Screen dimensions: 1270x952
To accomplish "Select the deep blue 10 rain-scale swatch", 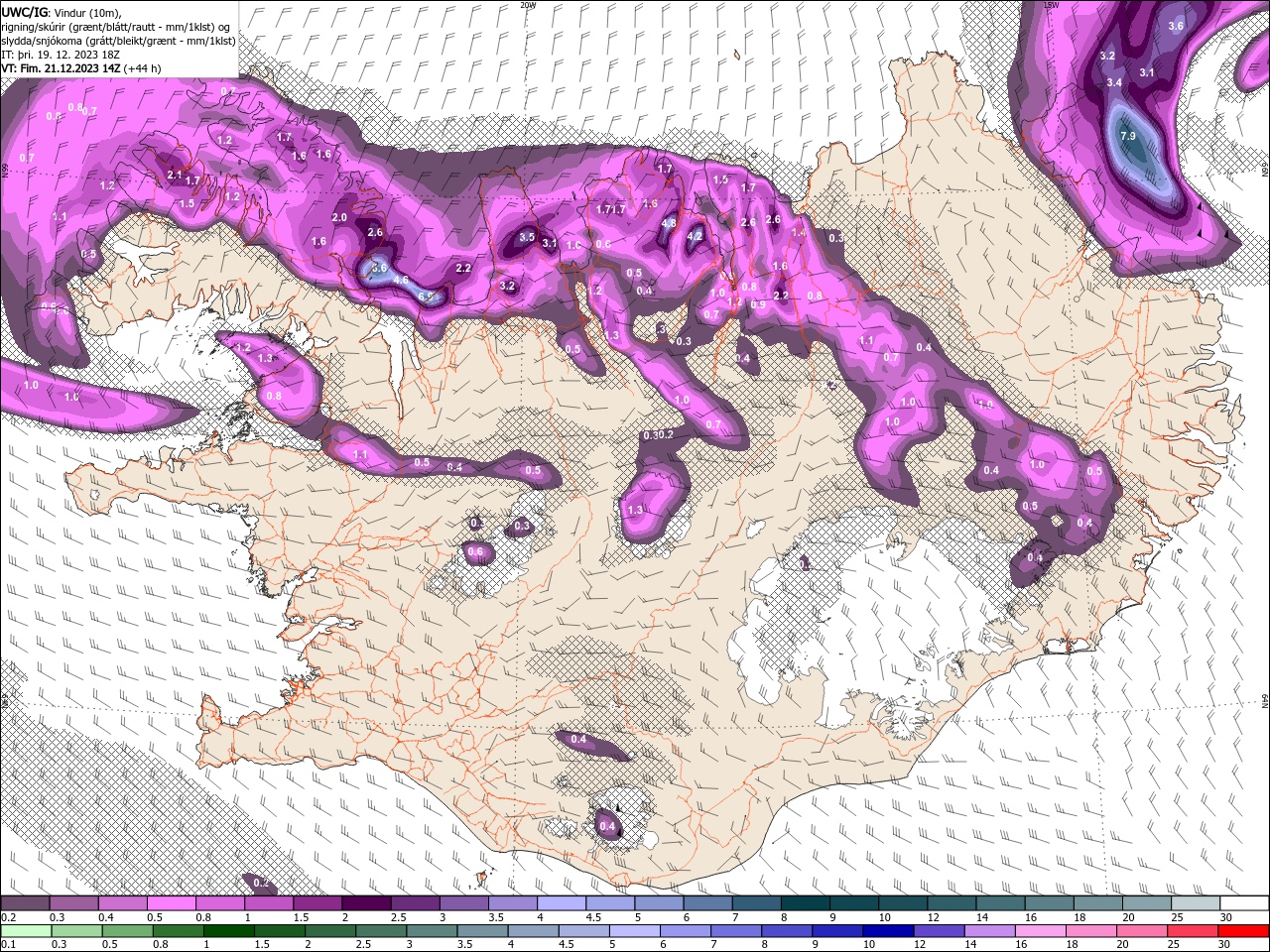I will tap(887, 931).
